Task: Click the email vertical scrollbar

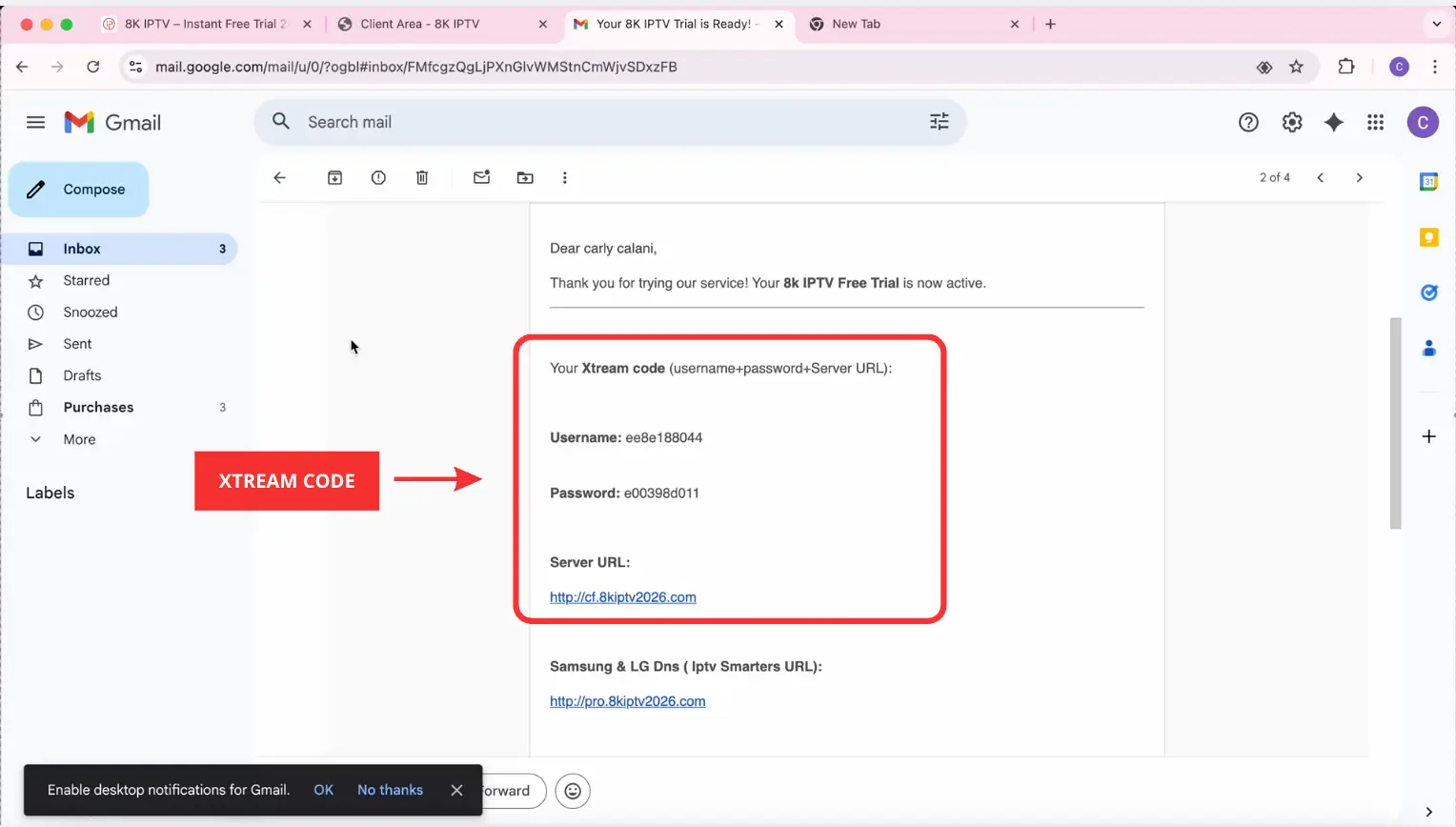Action: pyautogui.click(x=1395, y=423)
